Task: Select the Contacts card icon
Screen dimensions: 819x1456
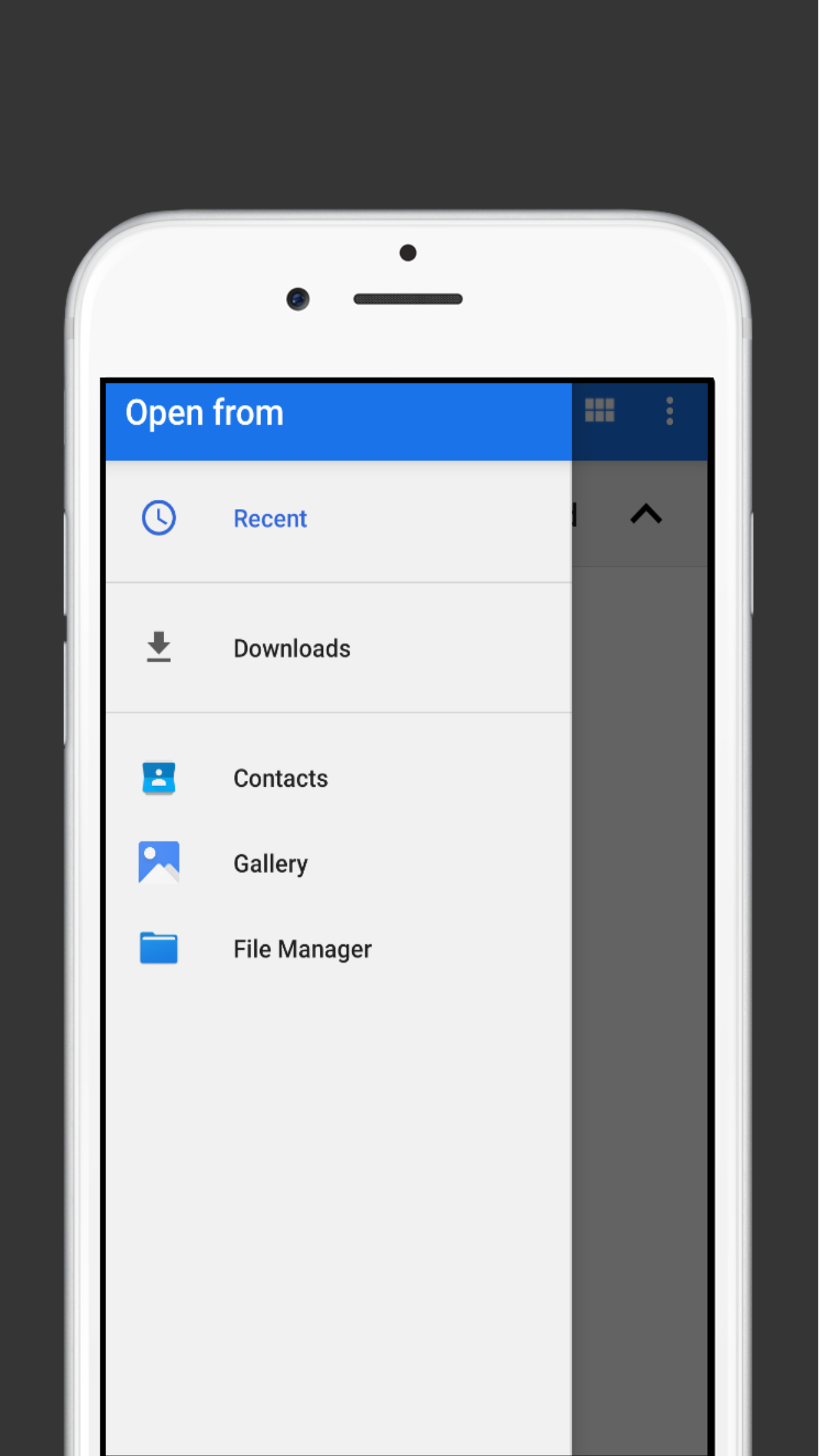Action: coord(159,778)
